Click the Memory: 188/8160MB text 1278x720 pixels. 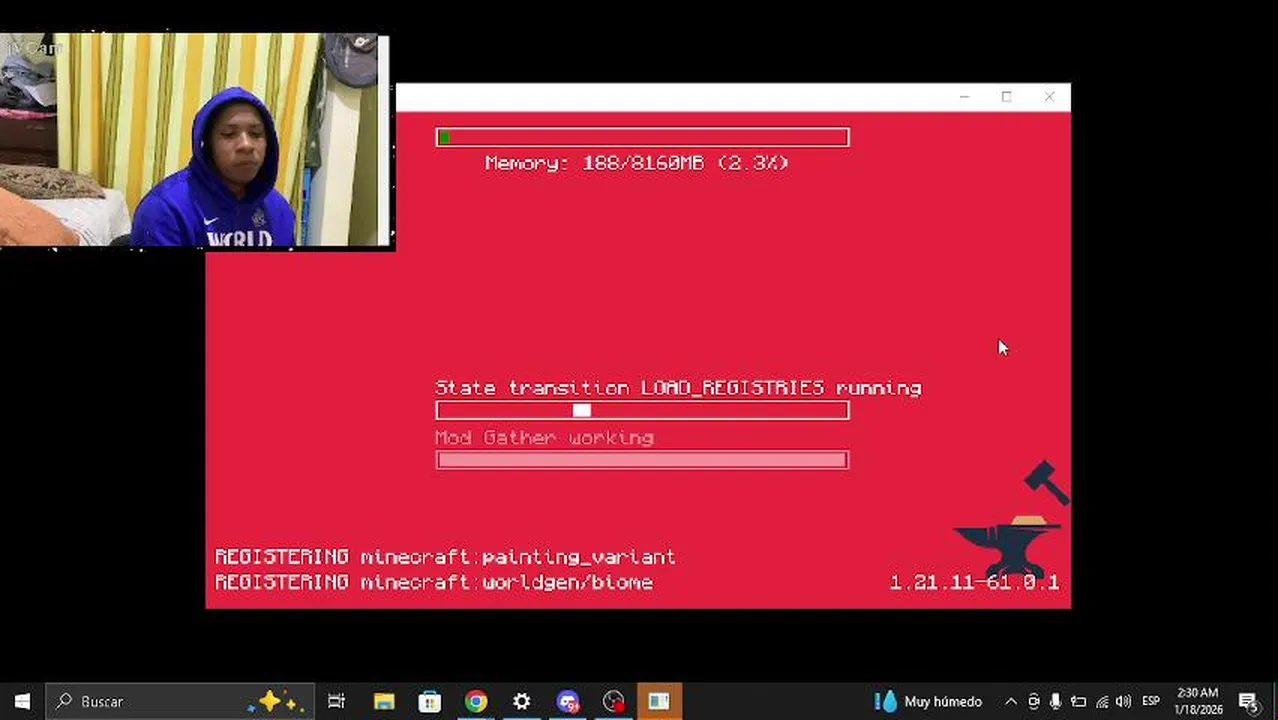636,162
